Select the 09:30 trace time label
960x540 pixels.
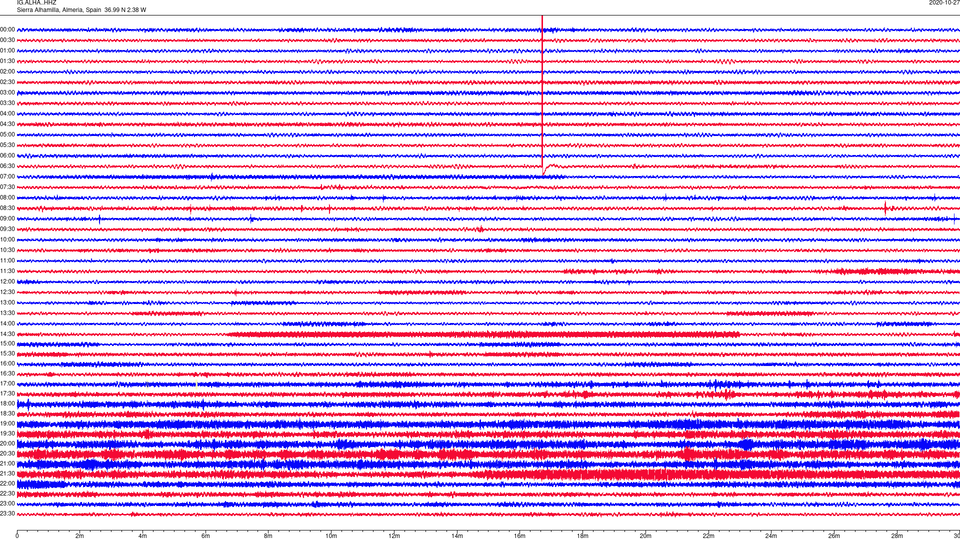(7, 229)
